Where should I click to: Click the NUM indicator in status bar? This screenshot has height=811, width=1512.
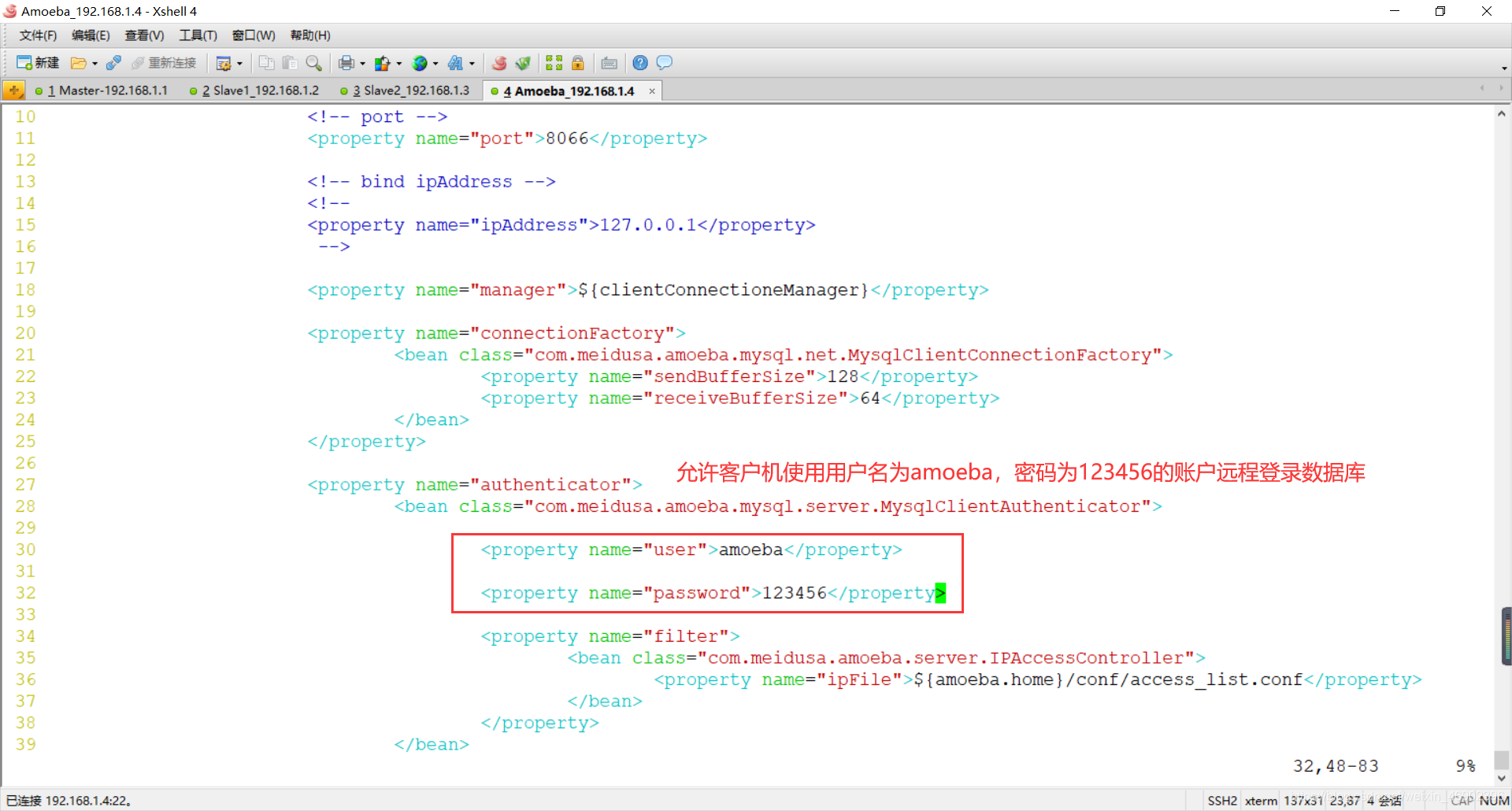pos(1494,801)
